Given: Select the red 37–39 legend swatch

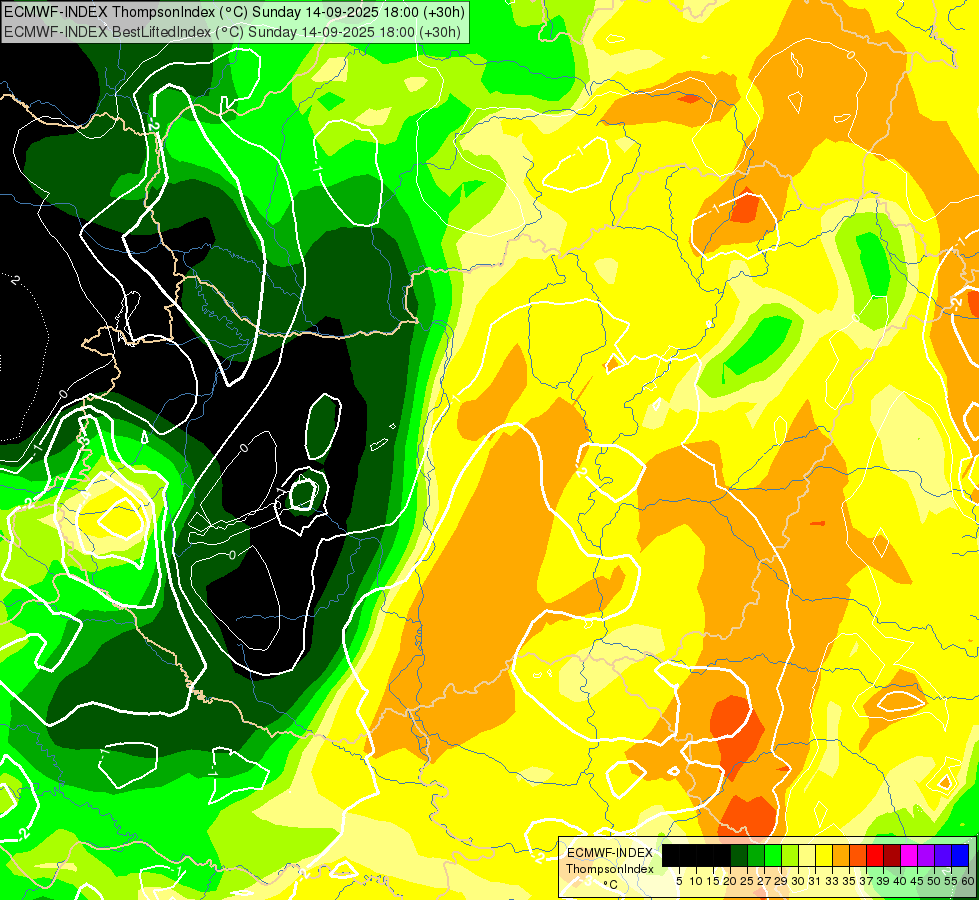Looking at the screenshot, I should point(874,855).
